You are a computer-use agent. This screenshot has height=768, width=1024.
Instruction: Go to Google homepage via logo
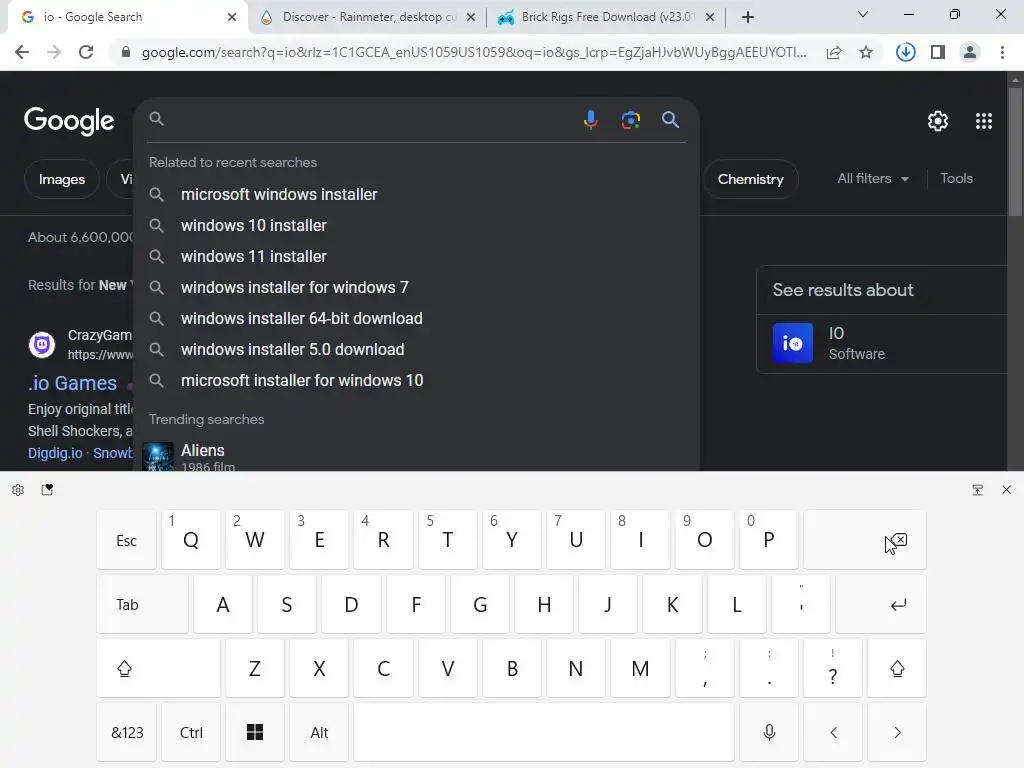[69, 121]
